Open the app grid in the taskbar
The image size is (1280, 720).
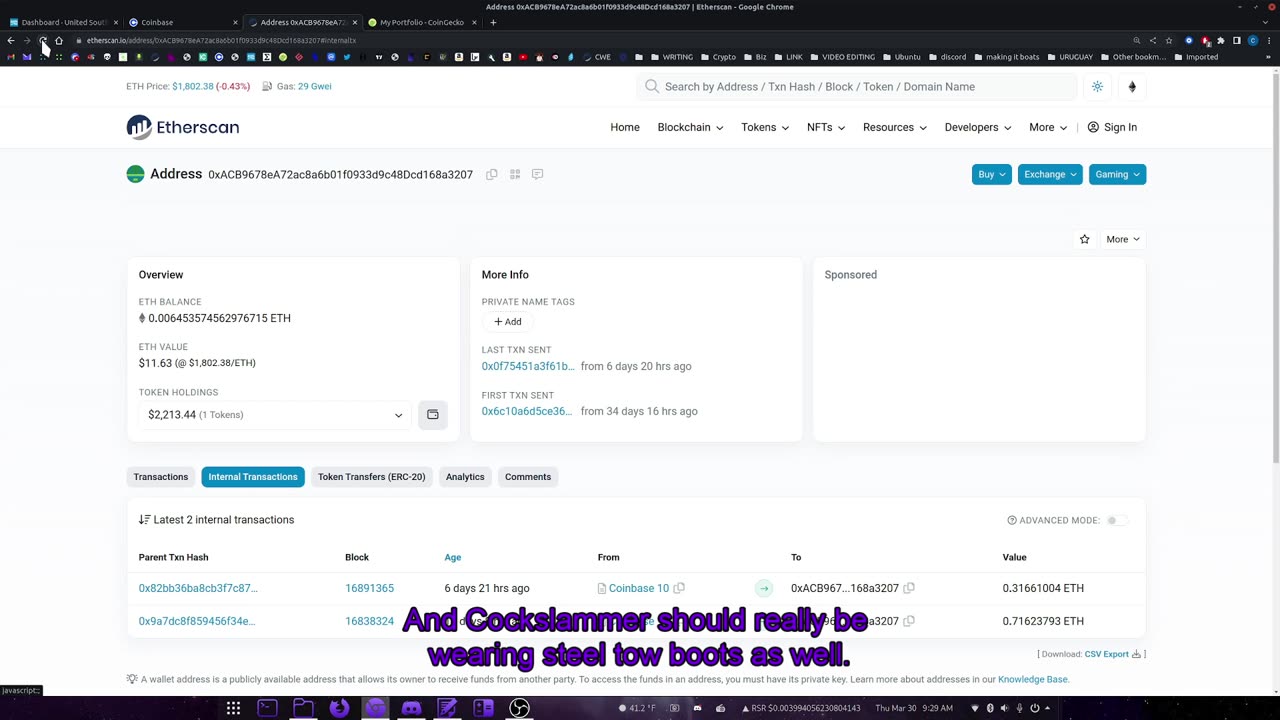[x=233, y=708]
